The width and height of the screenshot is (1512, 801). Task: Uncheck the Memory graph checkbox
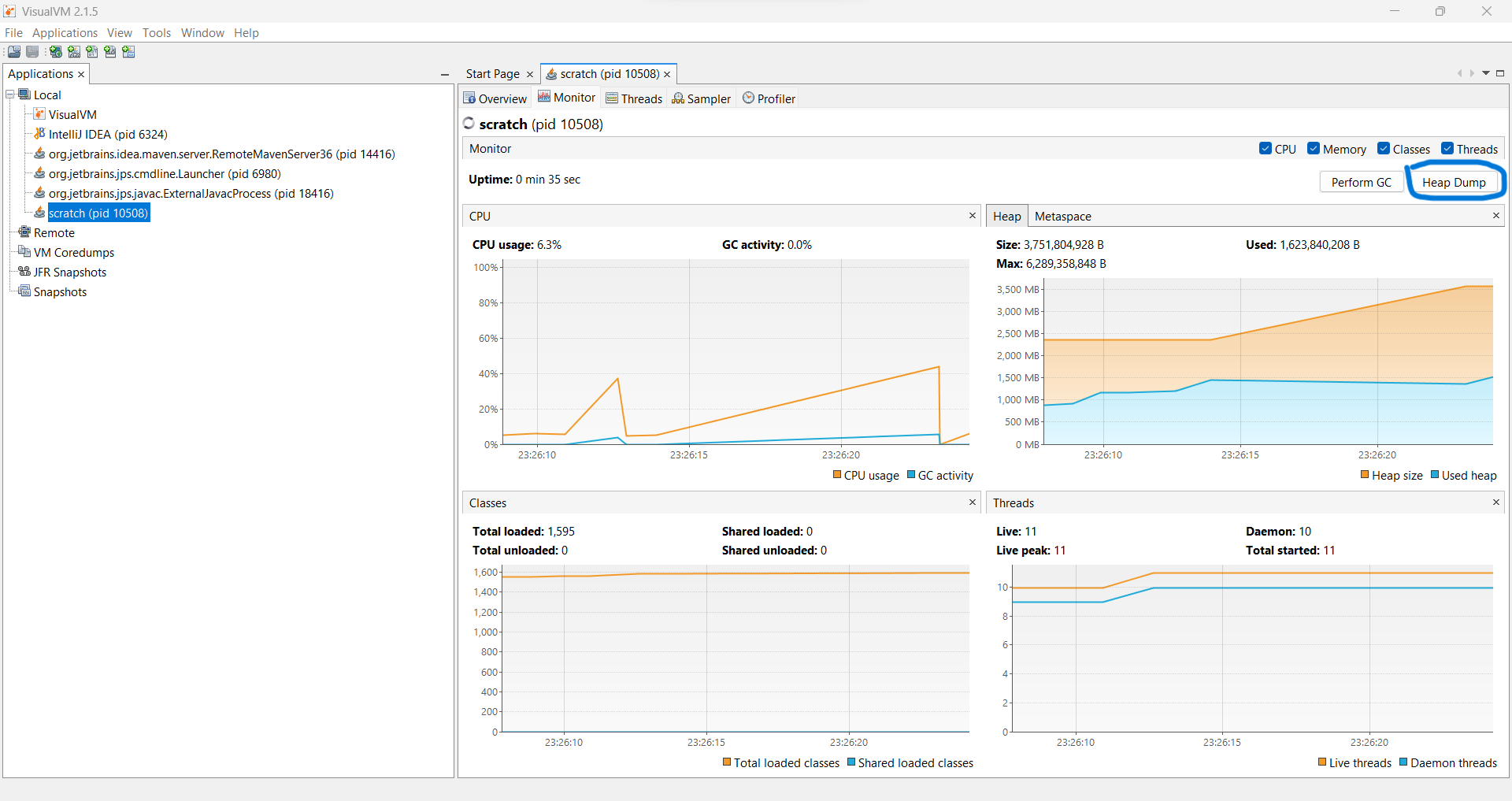(x=1314, y=148)
